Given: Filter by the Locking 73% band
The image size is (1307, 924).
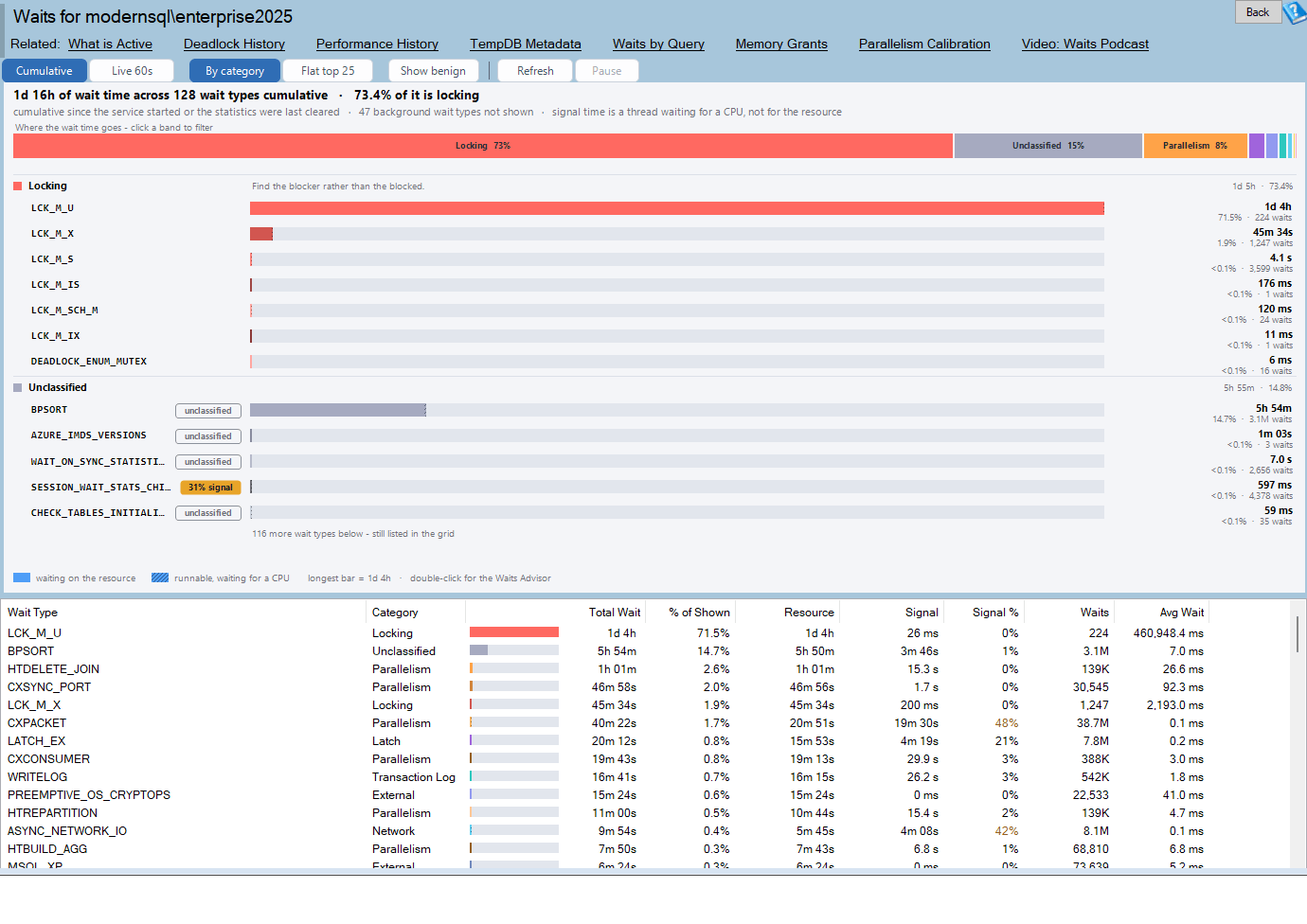Looking at the screenshot, I should coord(482,146).
